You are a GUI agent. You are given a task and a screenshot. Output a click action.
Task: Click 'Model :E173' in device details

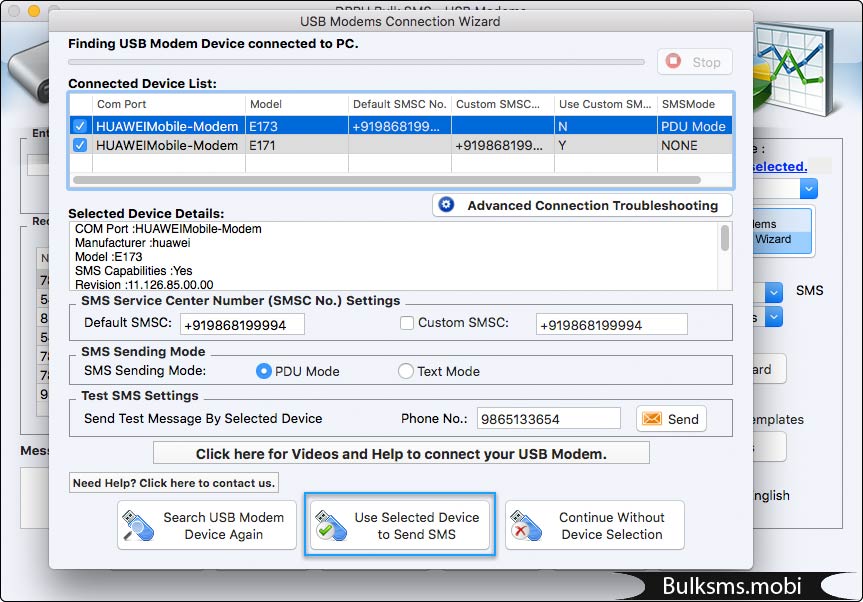click(x=108, y=257)
